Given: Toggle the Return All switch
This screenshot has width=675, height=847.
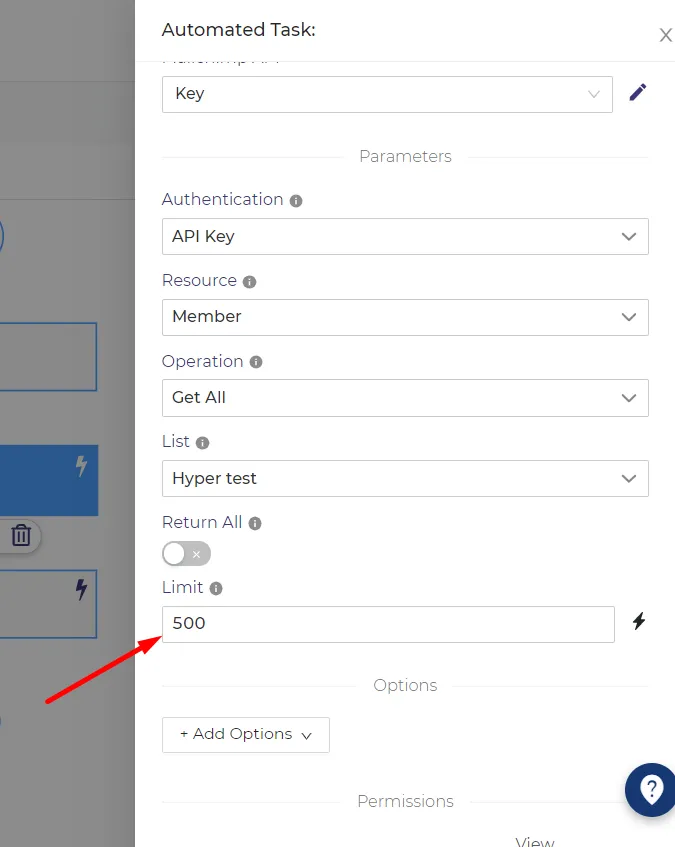Looking at the screenshot, I should pos(186,554).
